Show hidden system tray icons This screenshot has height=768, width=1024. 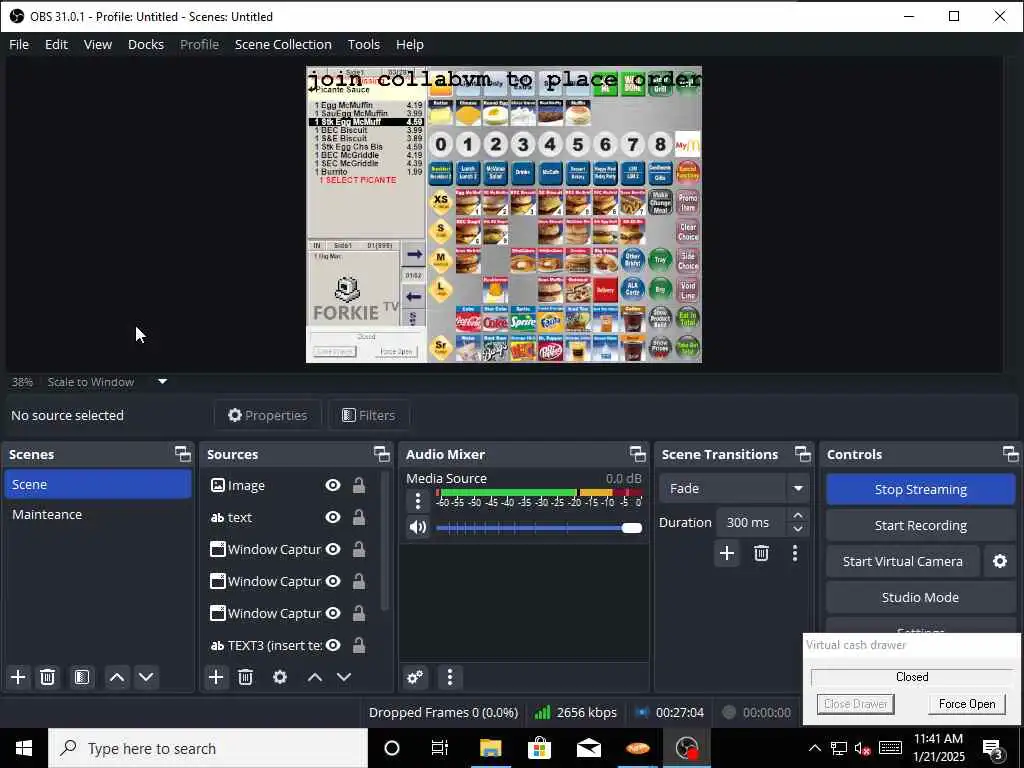[x=815, y=748]
